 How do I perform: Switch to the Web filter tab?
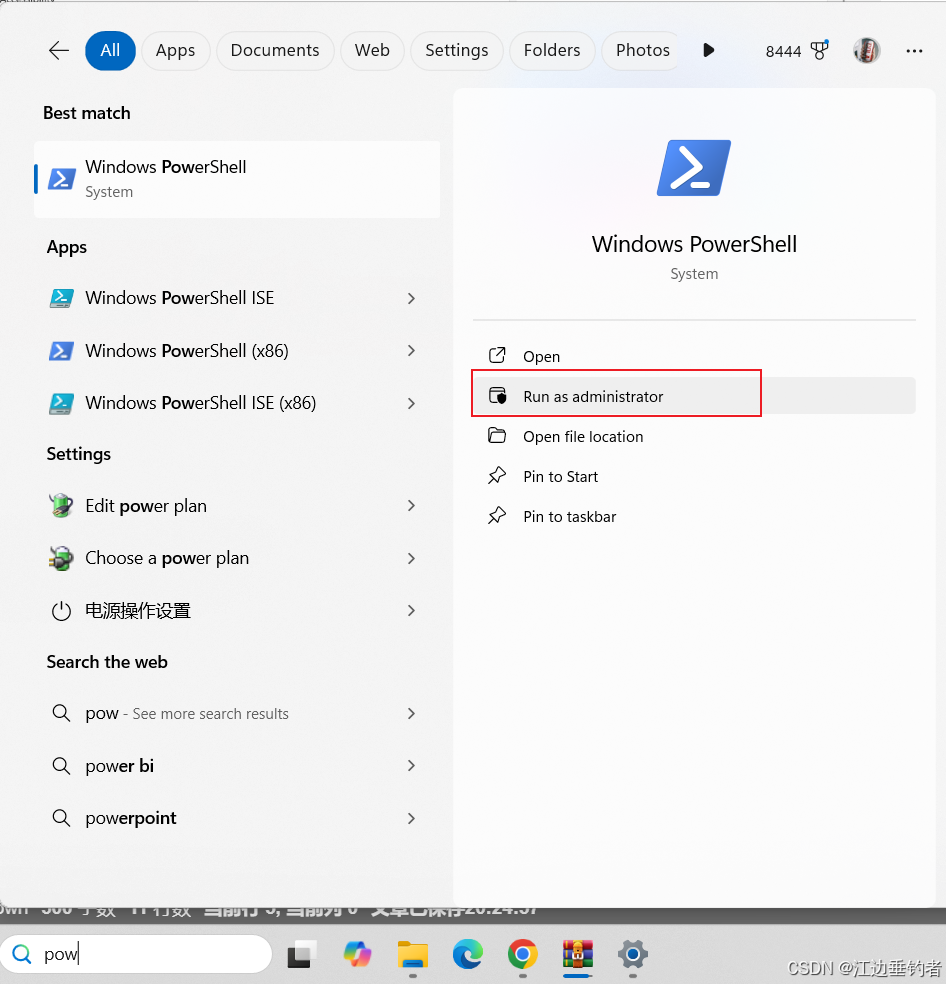[372, 50]
